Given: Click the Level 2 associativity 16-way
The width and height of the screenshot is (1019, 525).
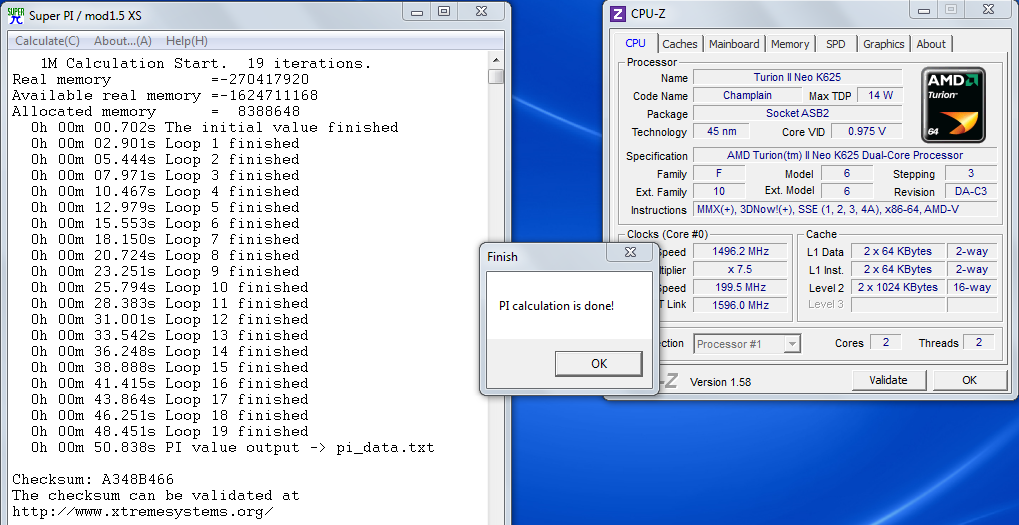Looking at the screenshot, I should click(x=972, y=287).
